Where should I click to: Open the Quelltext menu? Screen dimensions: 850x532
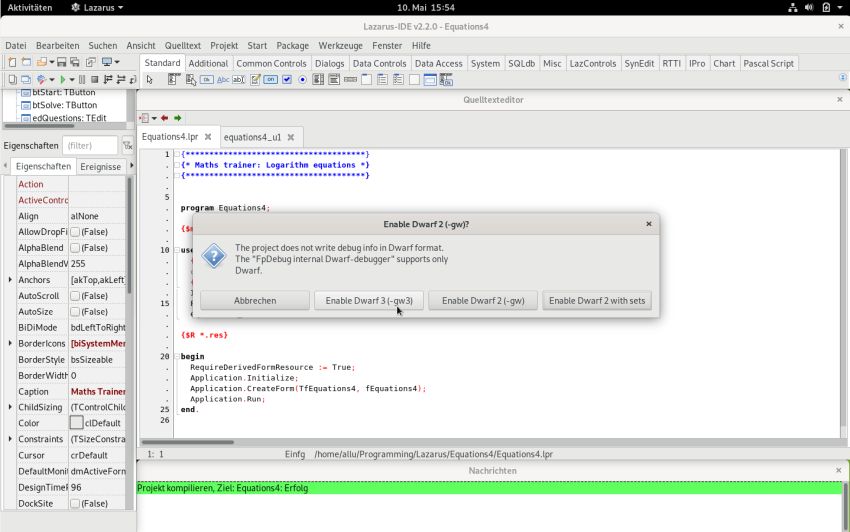click(183, 46)
